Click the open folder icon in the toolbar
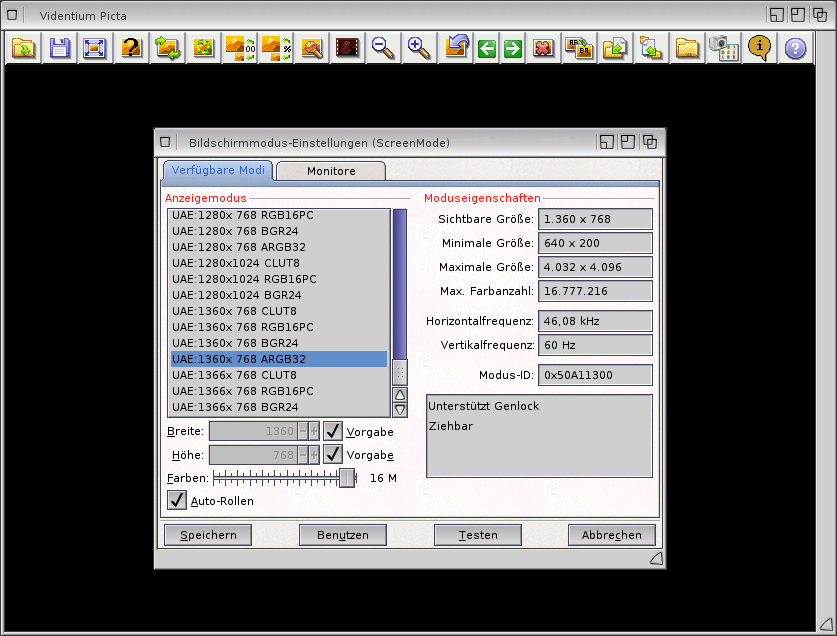Screen dimensions: 837x636 [x=23, y=48]
